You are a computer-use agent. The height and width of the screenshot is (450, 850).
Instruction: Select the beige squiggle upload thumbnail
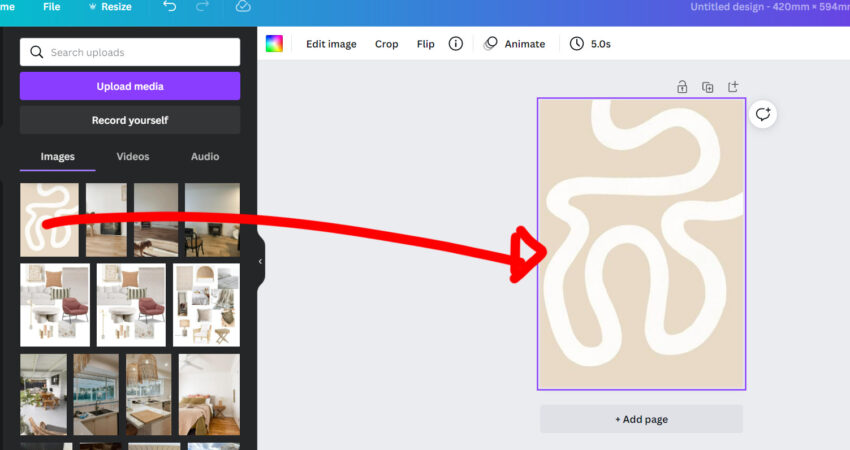pos(49,218)
